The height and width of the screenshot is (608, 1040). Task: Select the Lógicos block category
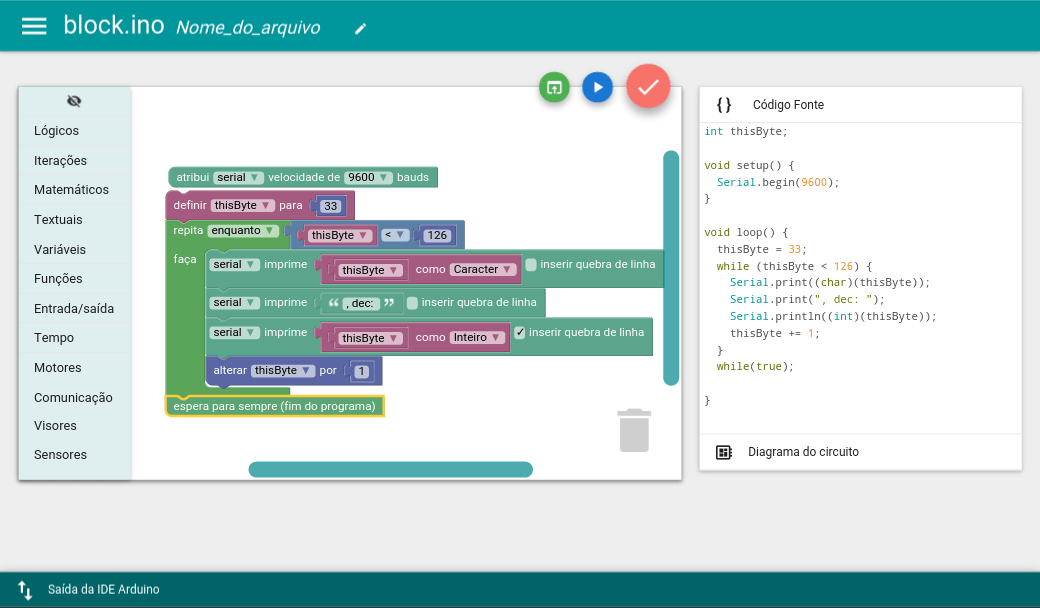pos(56,131)
